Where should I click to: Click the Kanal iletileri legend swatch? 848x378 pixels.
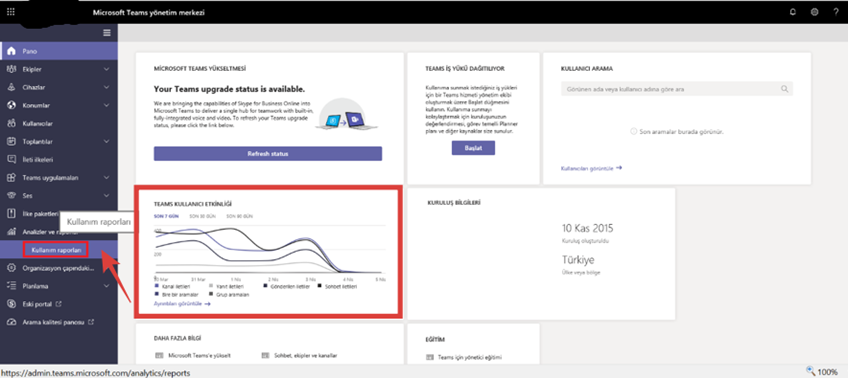(157, 286)
